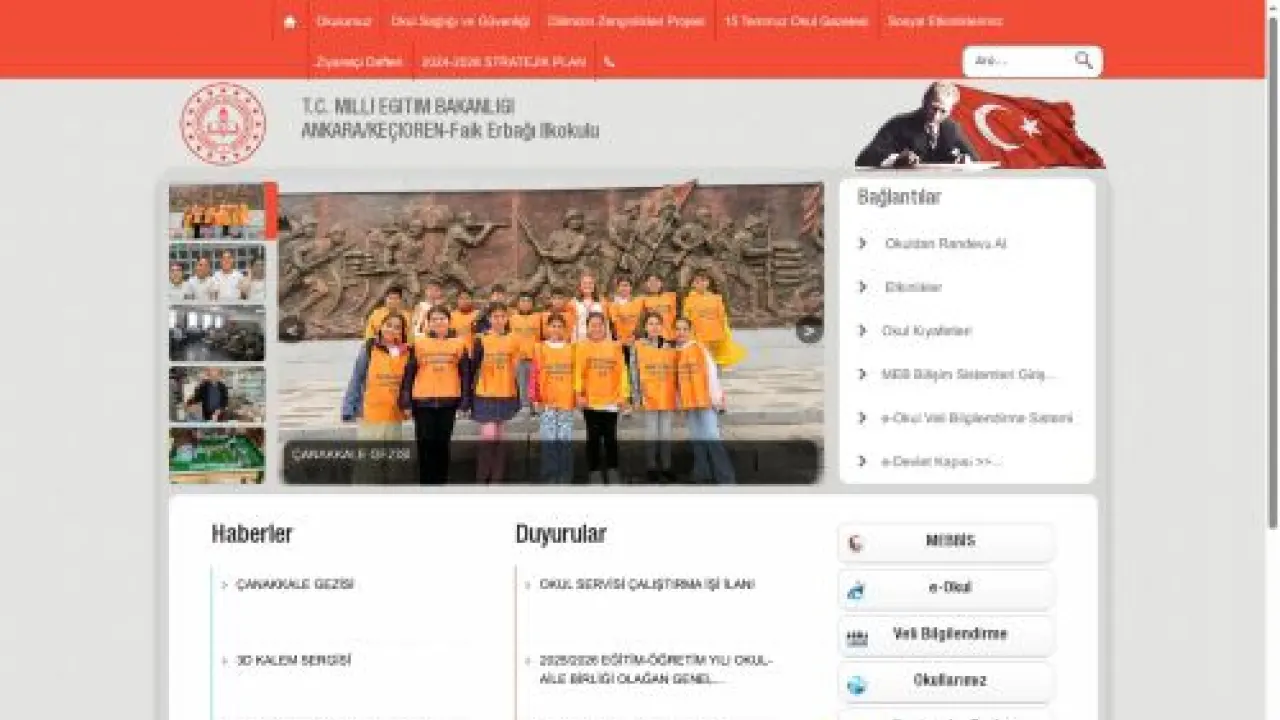The width and height of the screenshot is (1280, 720).
Task: Open the Okul Kıyafetleri link
Action: (926, 330)
